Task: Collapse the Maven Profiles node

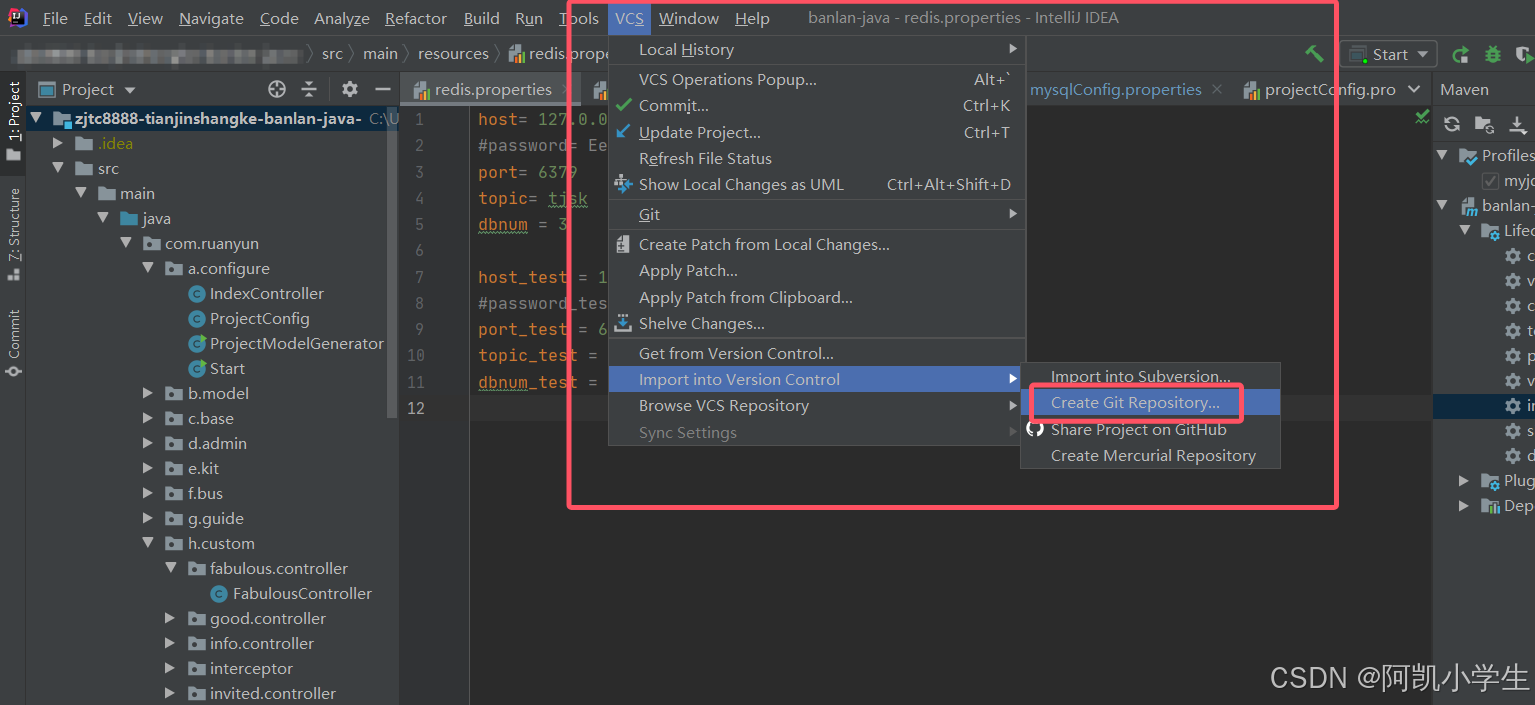Action: click(x=1443, y=155)
